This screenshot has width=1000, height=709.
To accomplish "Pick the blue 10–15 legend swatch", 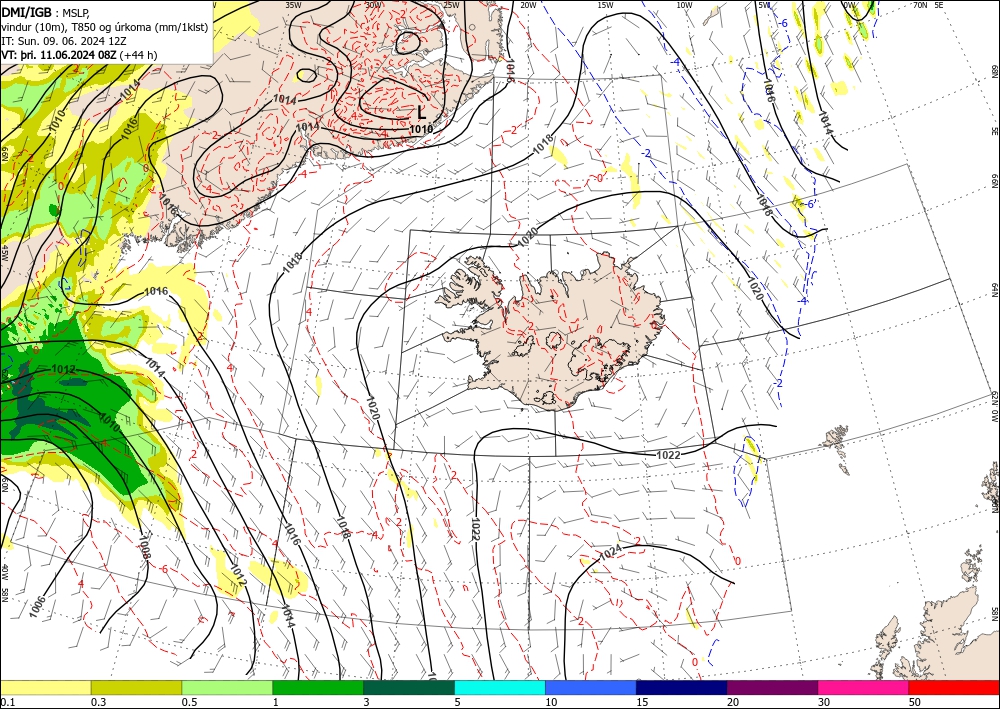I will [x=591, y=687].
